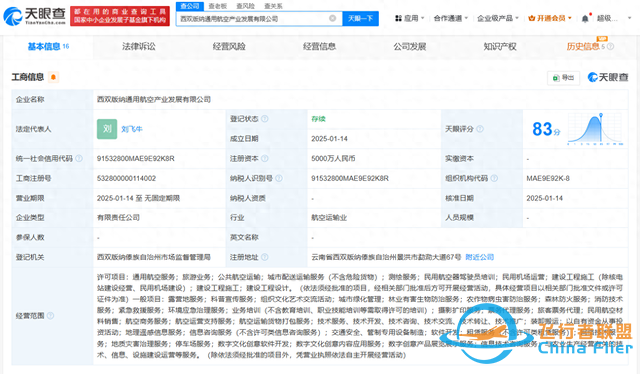Viewport: 640px width, 374px height.
Task: Open the notification bell
Action: click(x=585, y=18)
